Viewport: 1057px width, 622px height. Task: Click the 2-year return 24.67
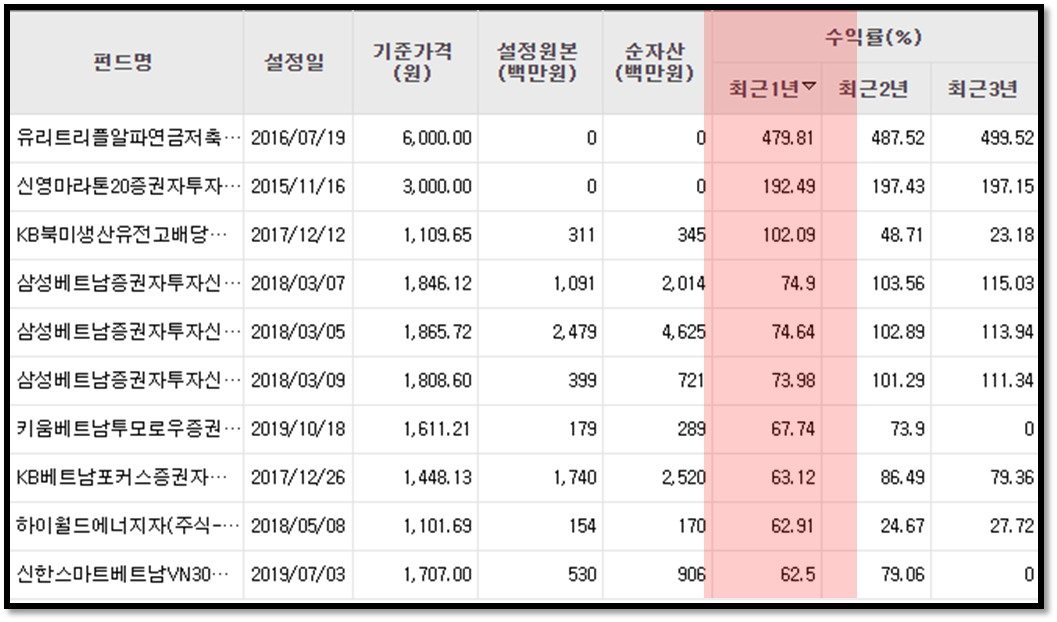click(903, 526)
